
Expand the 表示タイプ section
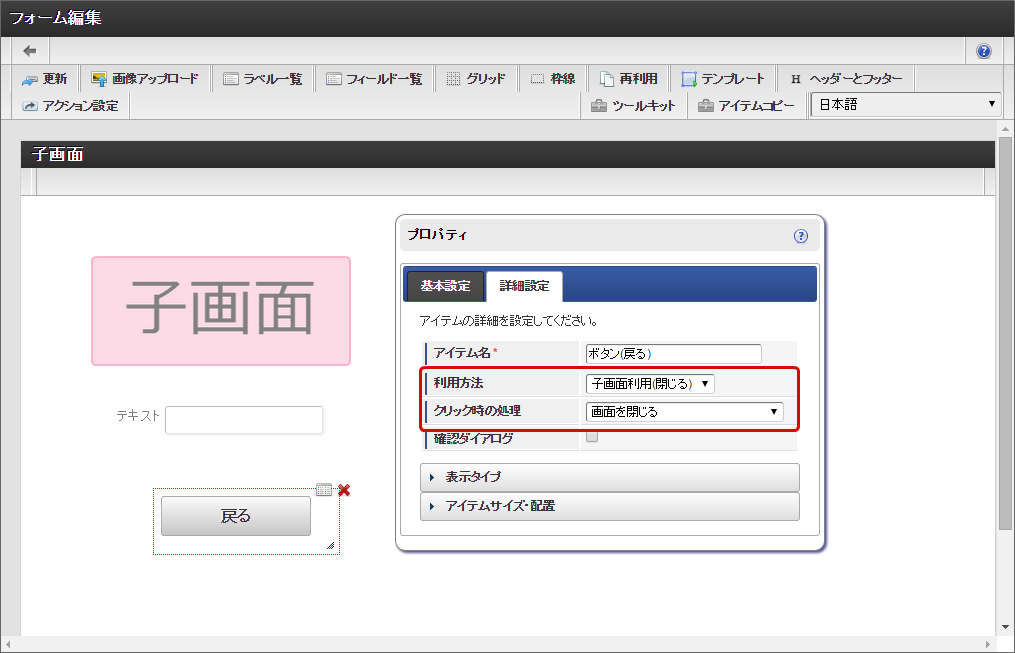point(610,477)
